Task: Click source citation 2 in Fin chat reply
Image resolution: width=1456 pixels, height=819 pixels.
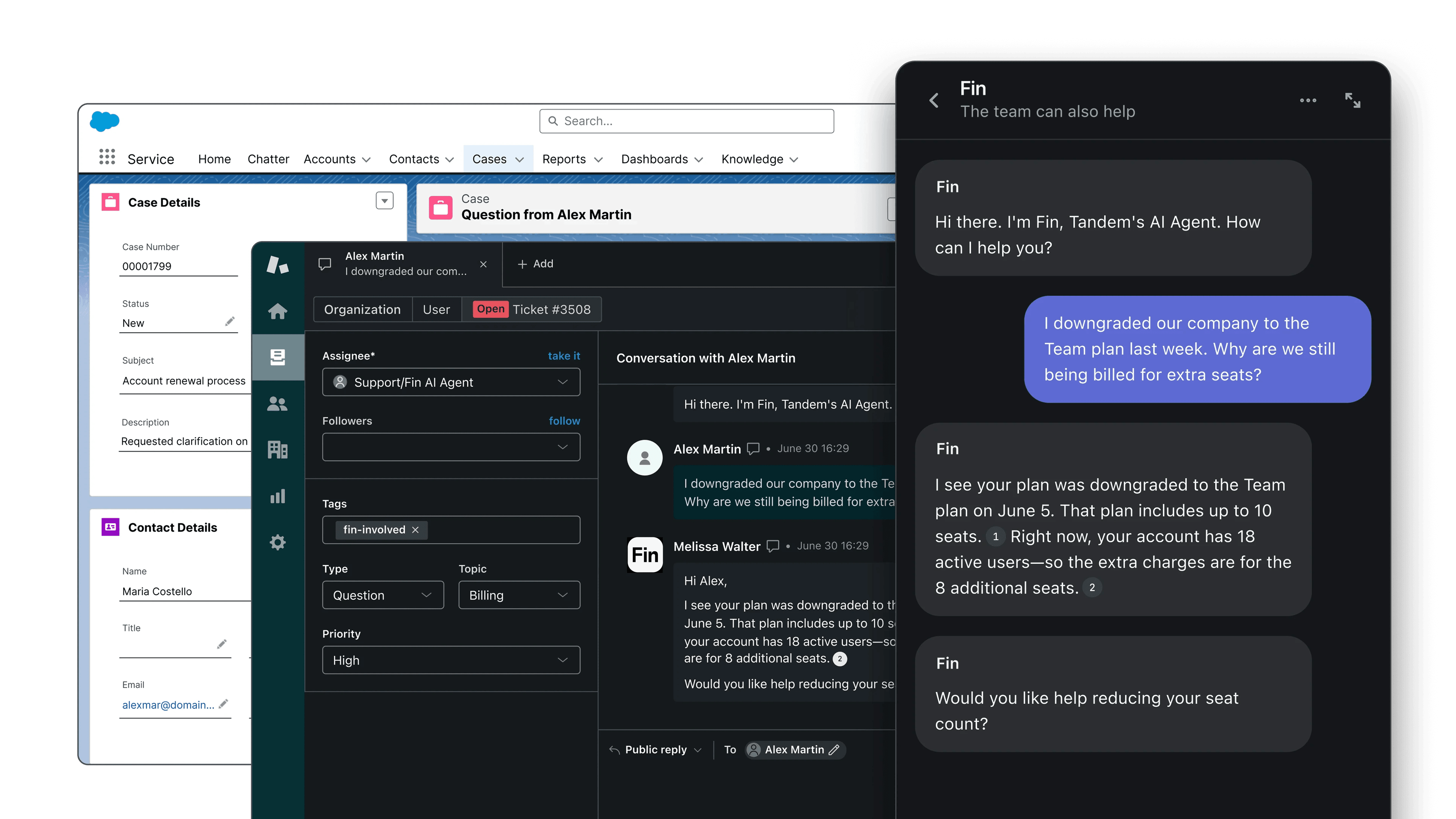Action: click(x=1092, y=588)
